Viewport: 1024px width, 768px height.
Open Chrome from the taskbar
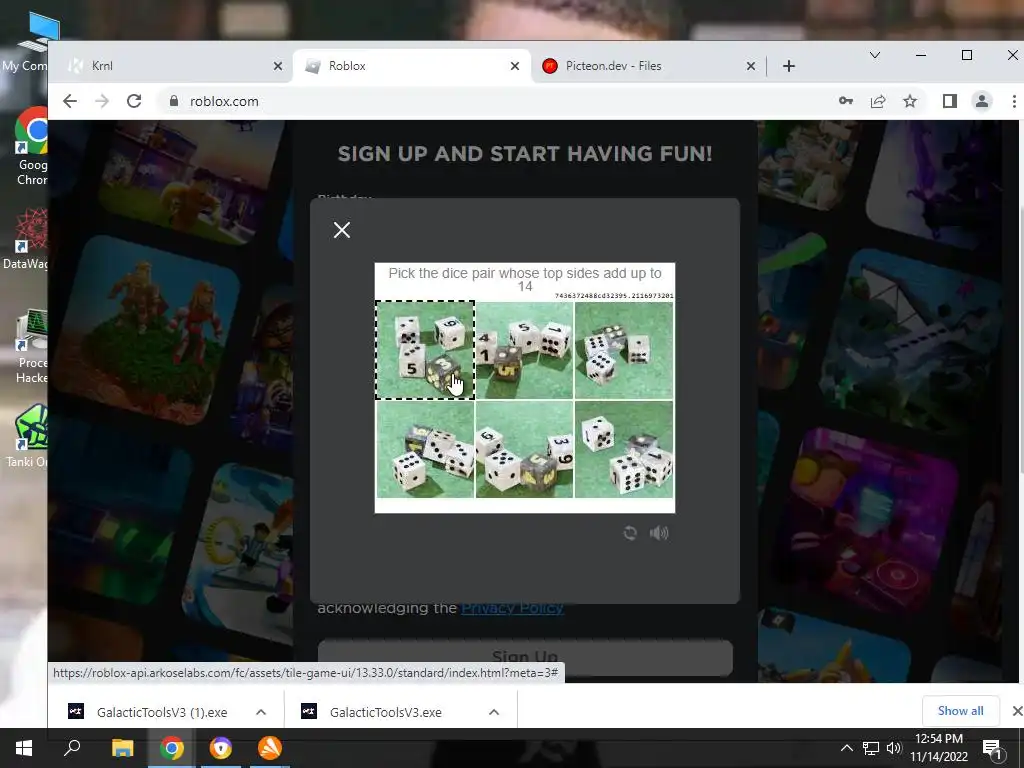coord(172,748)
